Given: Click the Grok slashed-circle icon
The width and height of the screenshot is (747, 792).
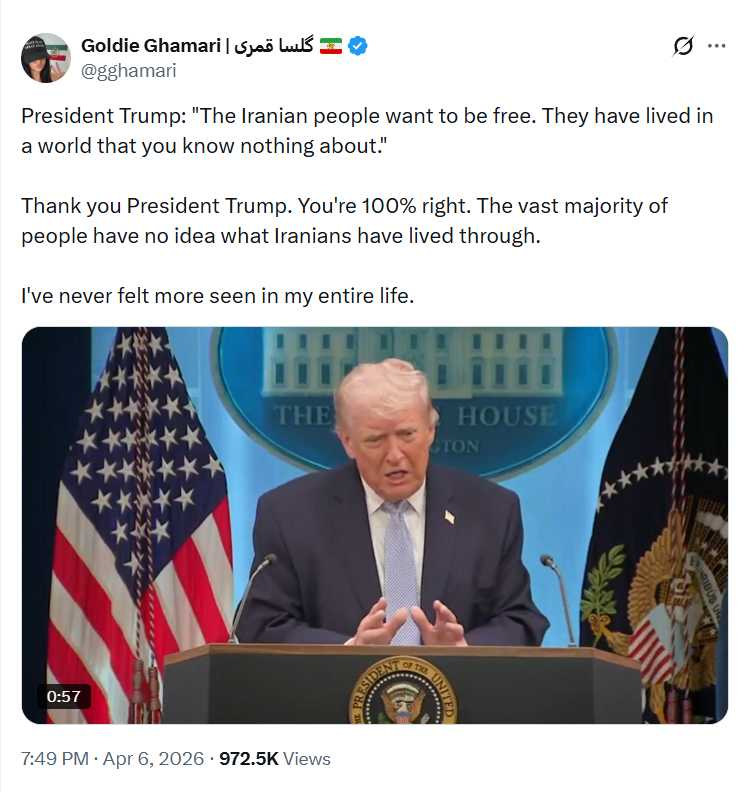Looking at the screenshot, I should (x=683, y=46).
